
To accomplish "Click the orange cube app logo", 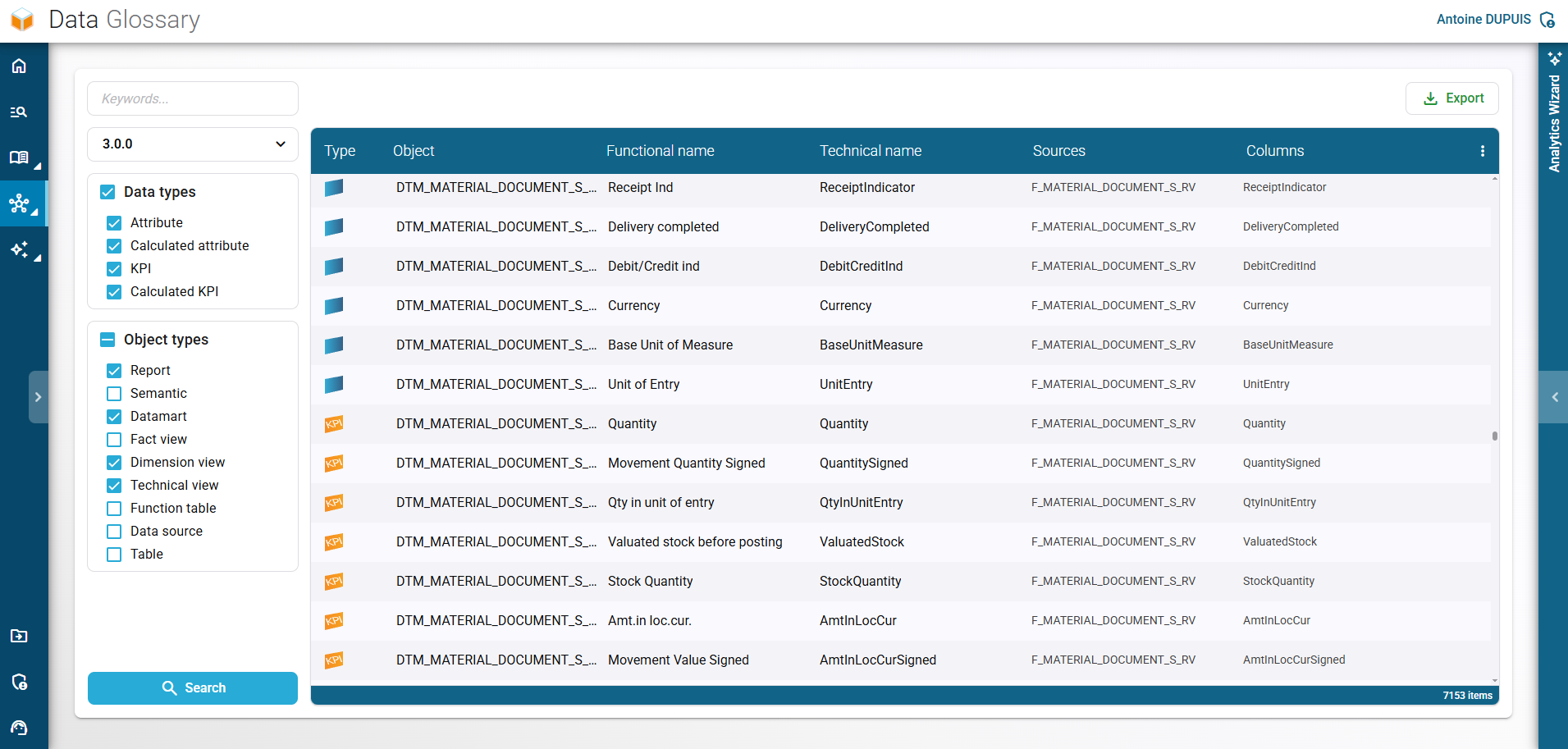I will 22,20.
